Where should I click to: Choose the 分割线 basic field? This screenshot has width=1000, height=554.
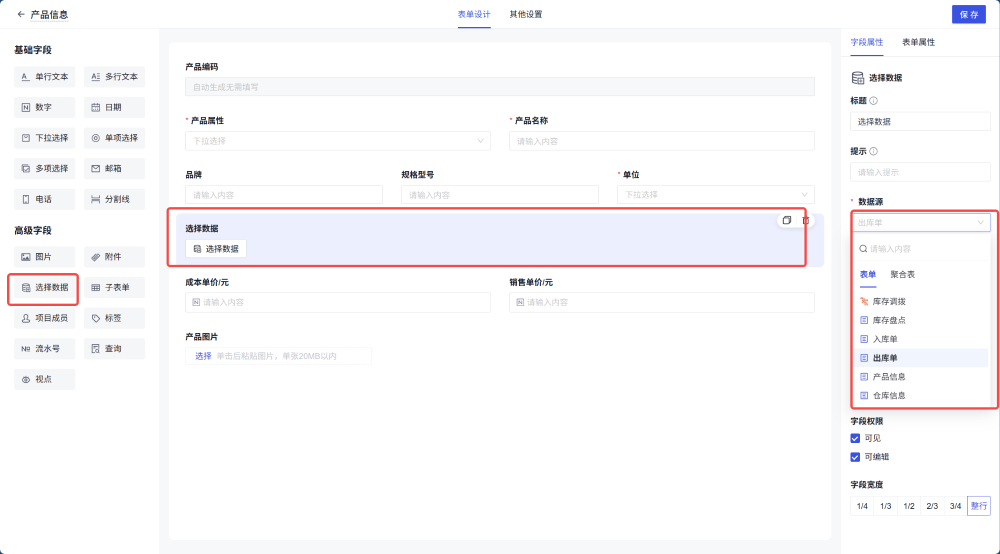pyautogui.click(x=114, y=199)
